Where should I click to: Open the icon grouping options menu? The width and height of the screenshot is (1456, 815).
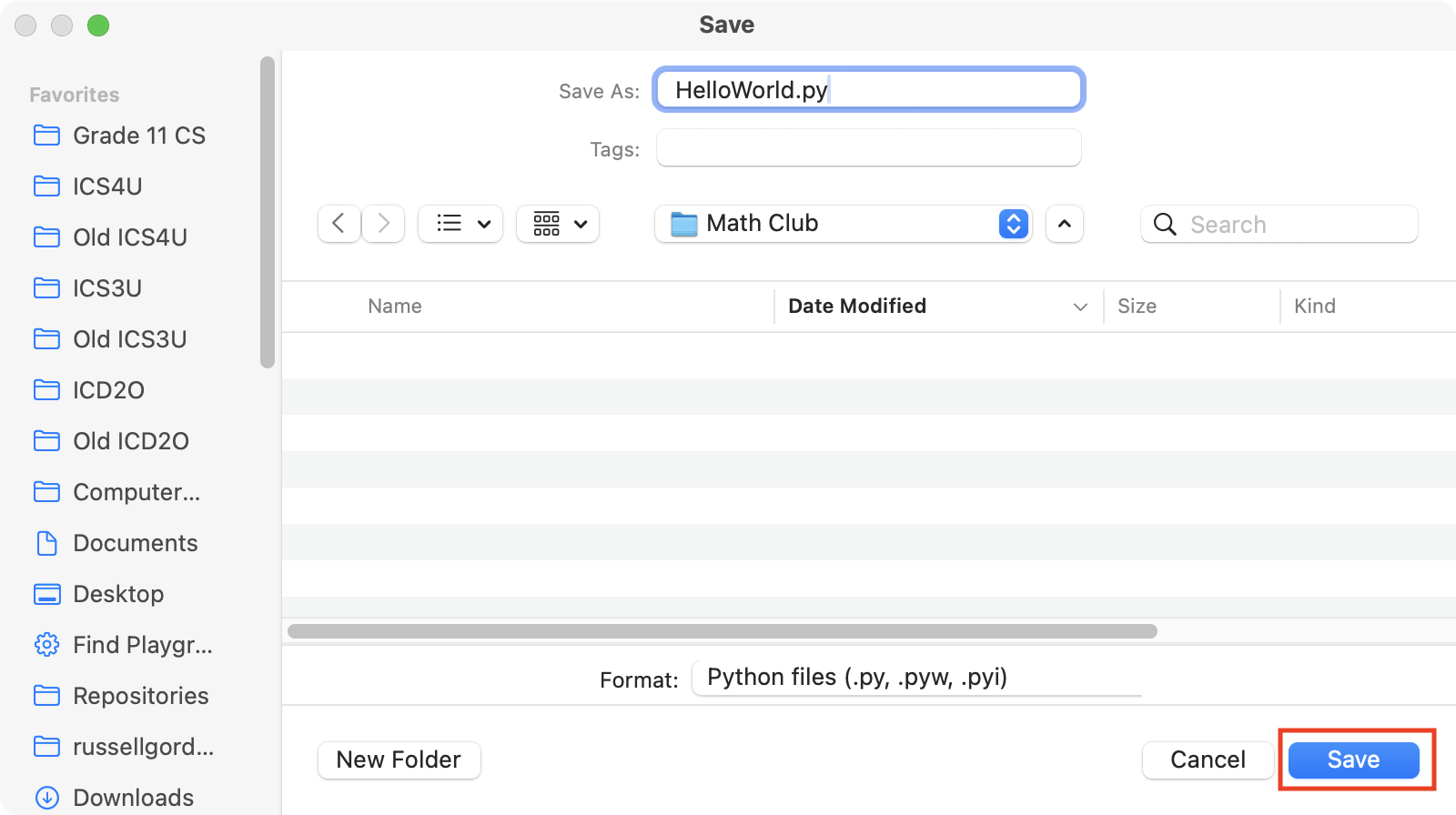tap(558, 224)
